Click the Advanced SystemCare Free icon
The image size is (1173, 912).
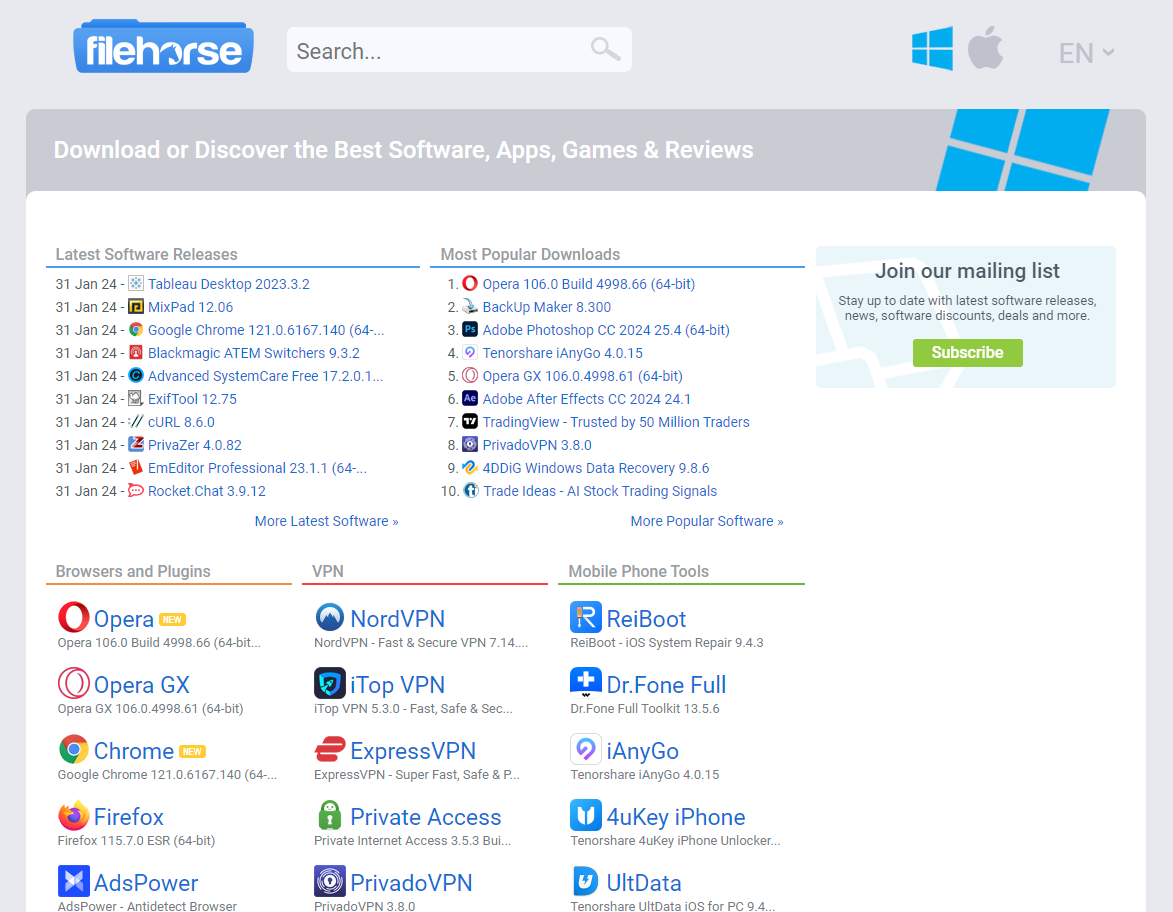pyautogui.click(x=136, y=376)
